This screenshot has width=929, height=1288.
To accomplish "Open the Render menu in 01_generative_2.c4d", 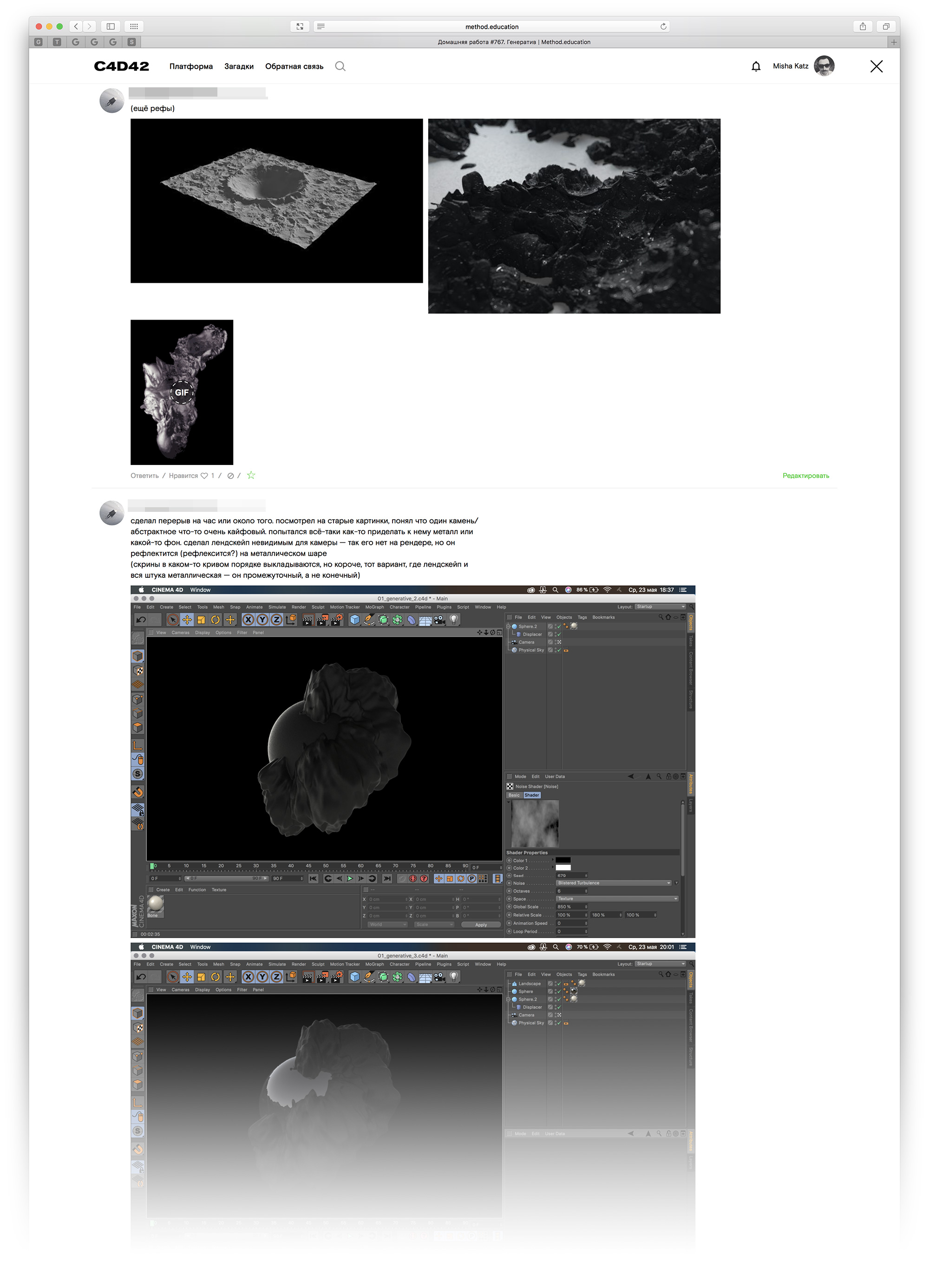I will click(x=299, y=607).
